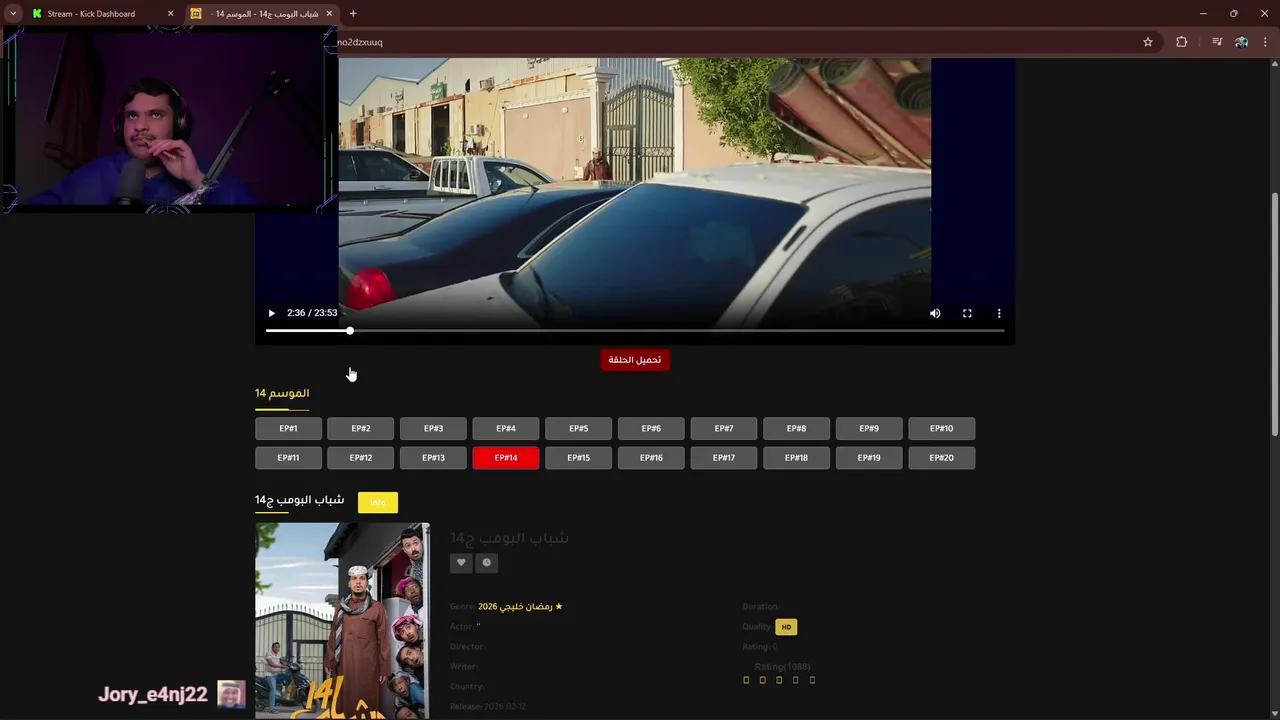Click the HD quality badge
This screenshot has height=720, width=1280.
pos(786,627)
